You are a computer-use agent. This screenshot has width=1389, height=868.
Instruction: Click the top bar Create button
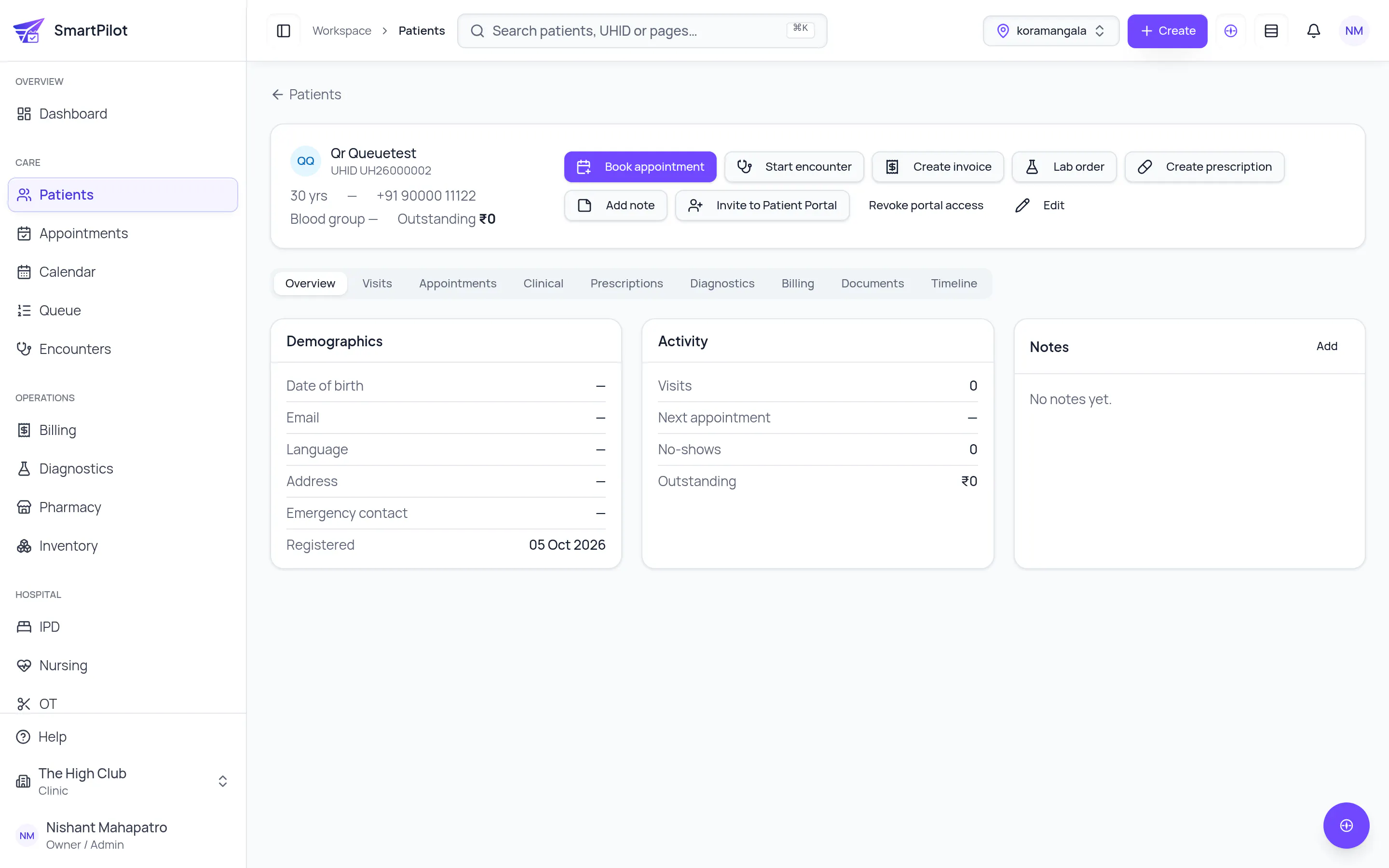click(x=1167, y=31)
